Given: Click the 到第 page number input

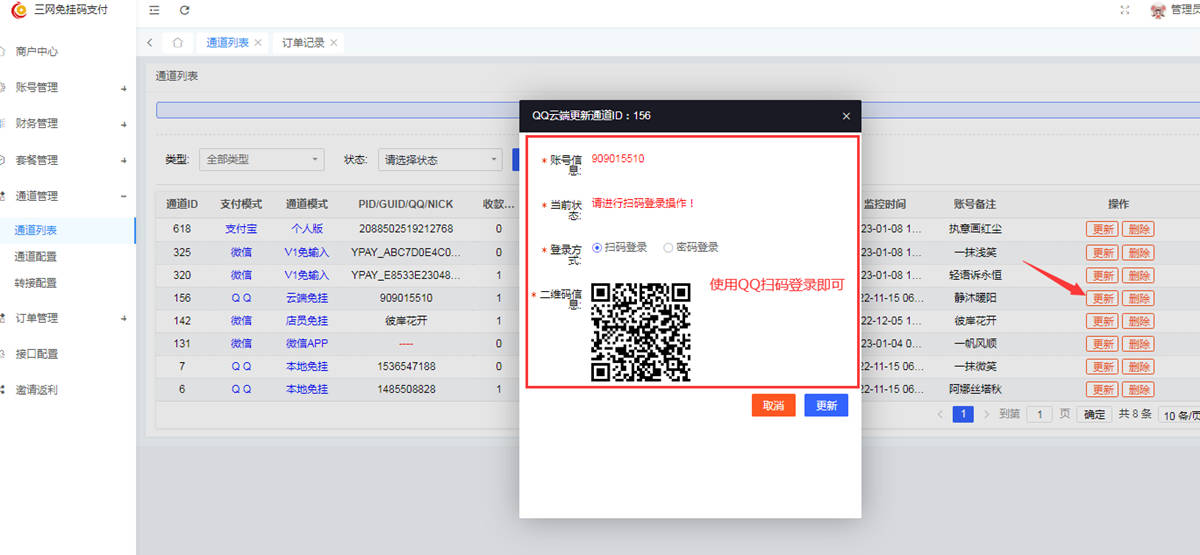Looking at the screenshot, I should 1040,414.
